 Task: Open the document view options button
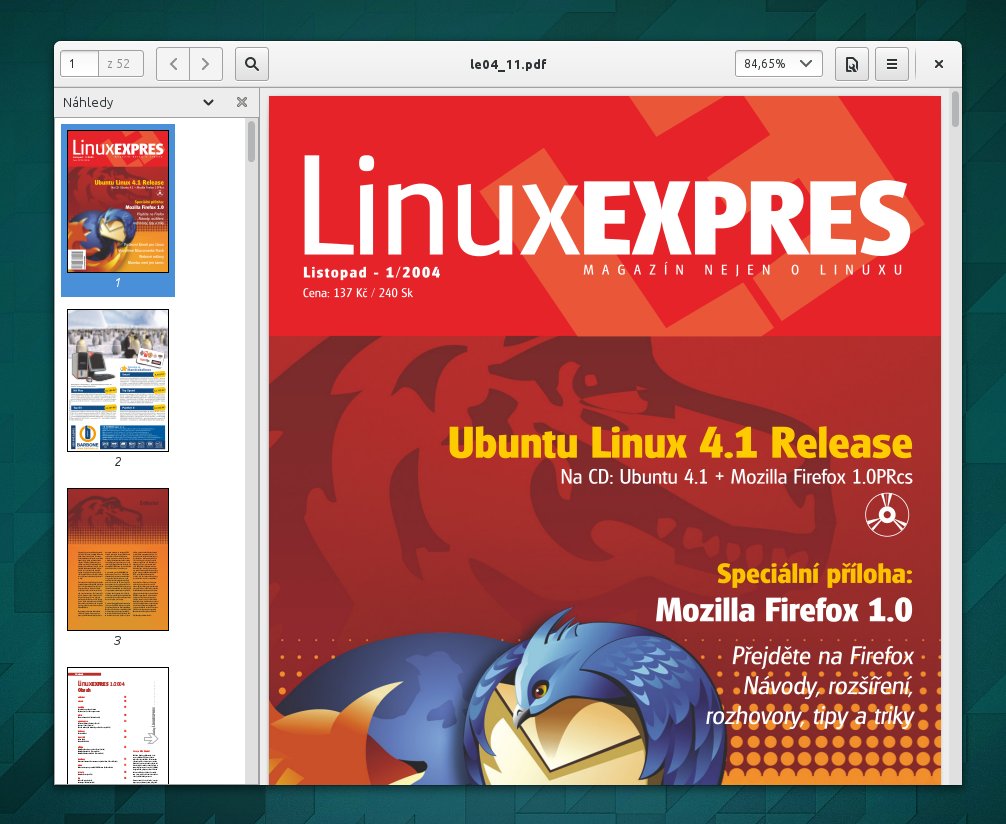851,64
